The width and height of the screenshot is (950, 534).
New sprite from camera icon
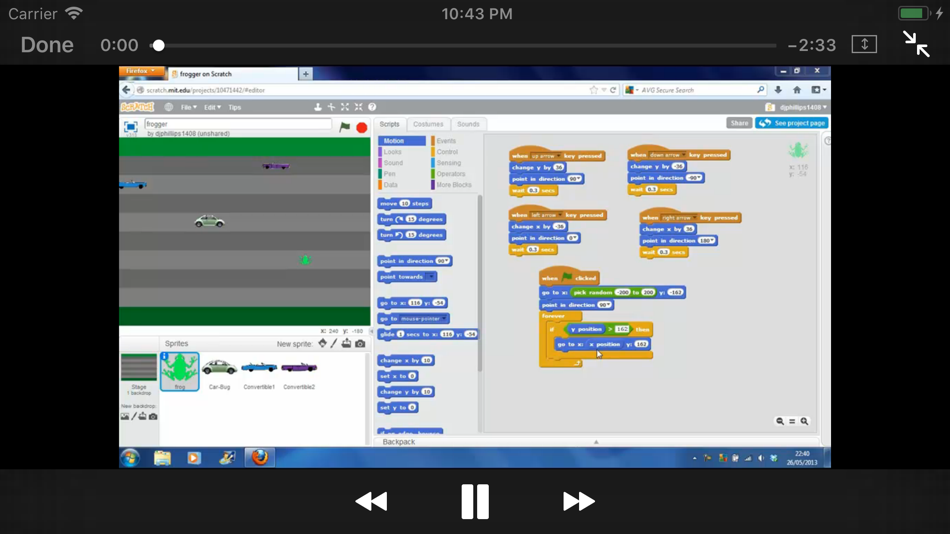tap(360, 344)
